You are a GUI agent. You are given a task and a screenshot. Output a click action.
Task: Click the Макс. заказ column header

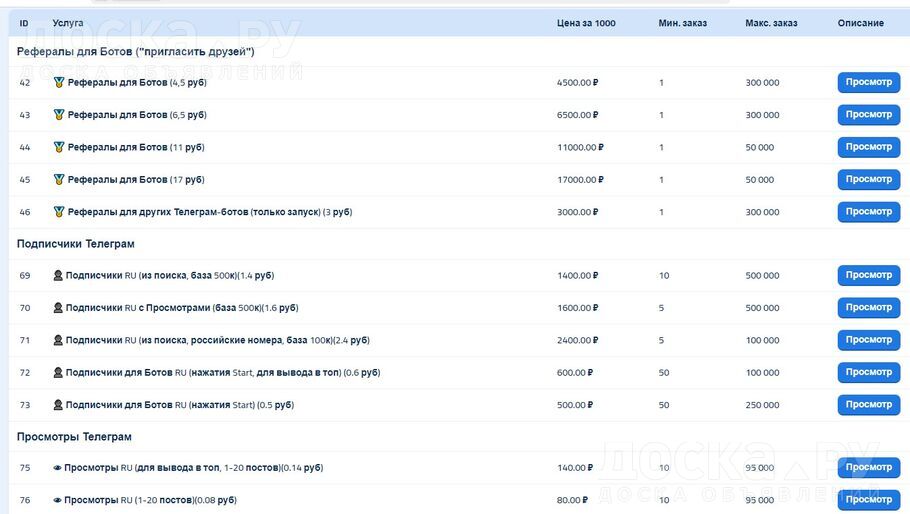771,23
